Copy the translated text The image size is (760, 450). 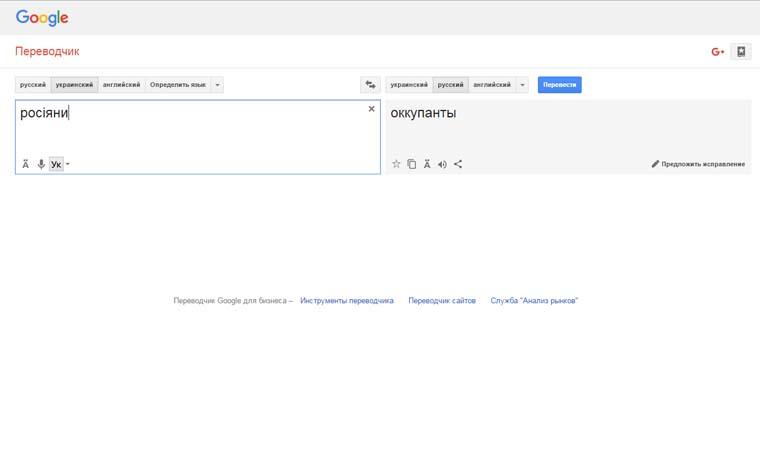pyautogui.click(x=412, y=164)
